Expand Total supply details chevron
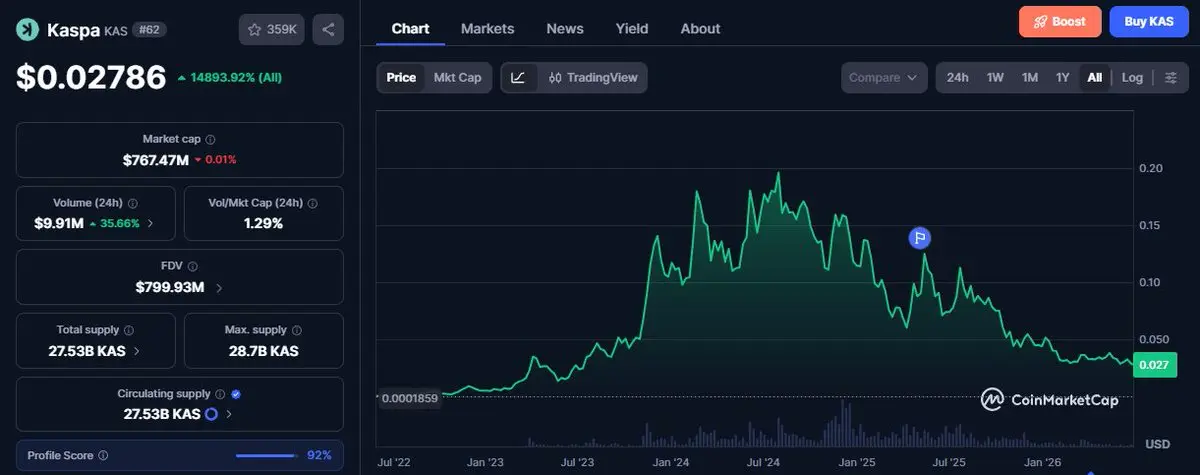1200x475 pixels. (x=137, y=351)
